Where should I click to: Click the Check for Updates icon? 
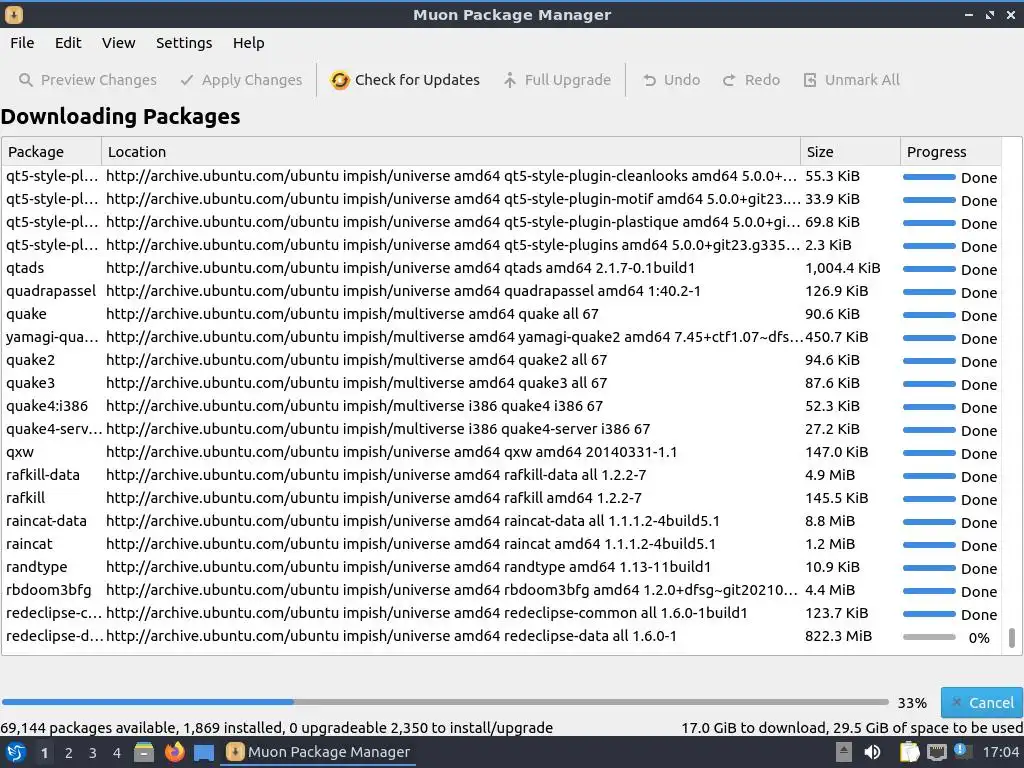click(x=340, y=80)
